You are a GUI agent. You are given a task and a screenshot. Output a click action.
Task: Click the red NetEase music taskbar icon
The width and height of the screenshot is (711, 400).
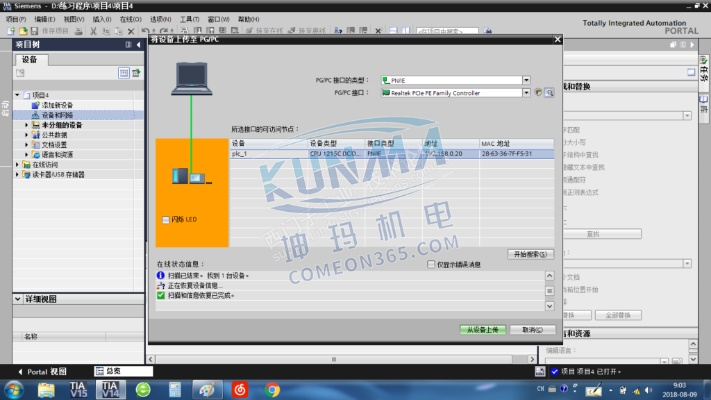coord(240,390)
